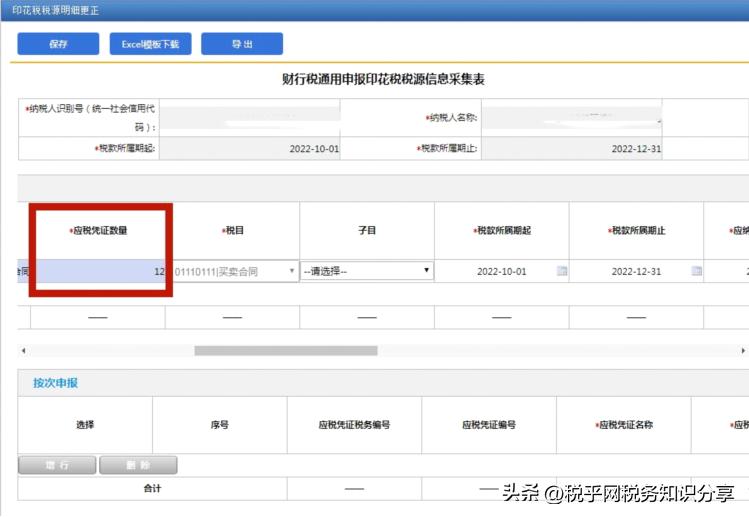Click the 导出 export button

pyautogui.click(x=242, y=44)
